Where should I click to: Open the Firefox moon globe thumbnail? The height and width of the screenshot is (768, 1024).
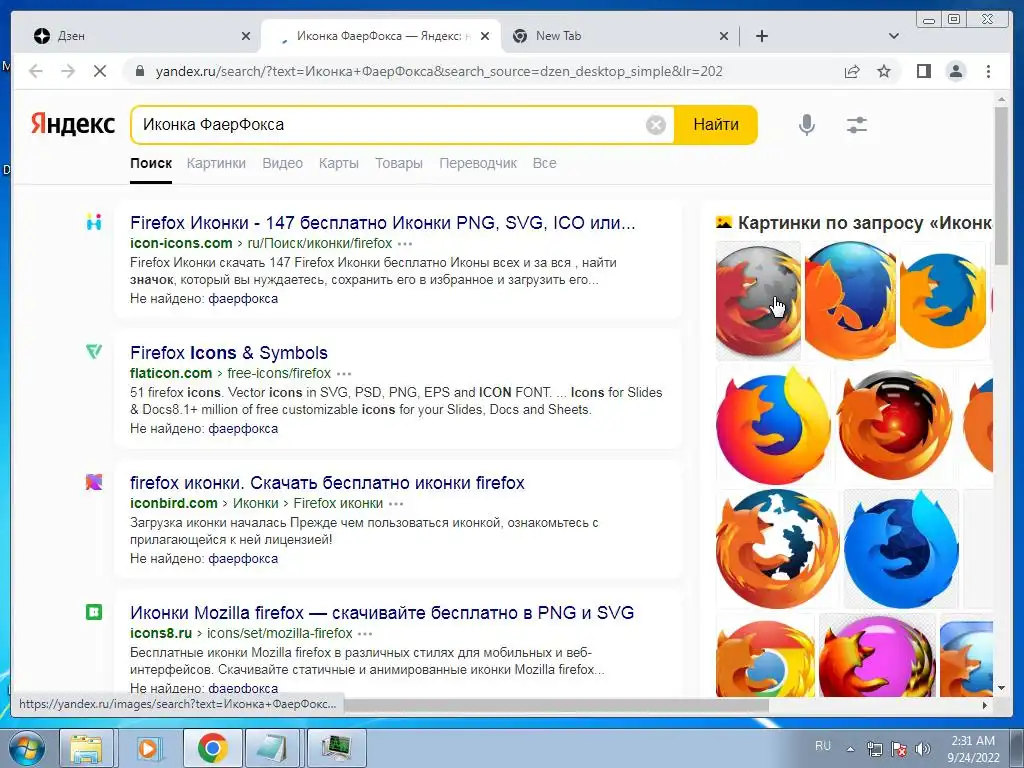[x=758, y=300]
